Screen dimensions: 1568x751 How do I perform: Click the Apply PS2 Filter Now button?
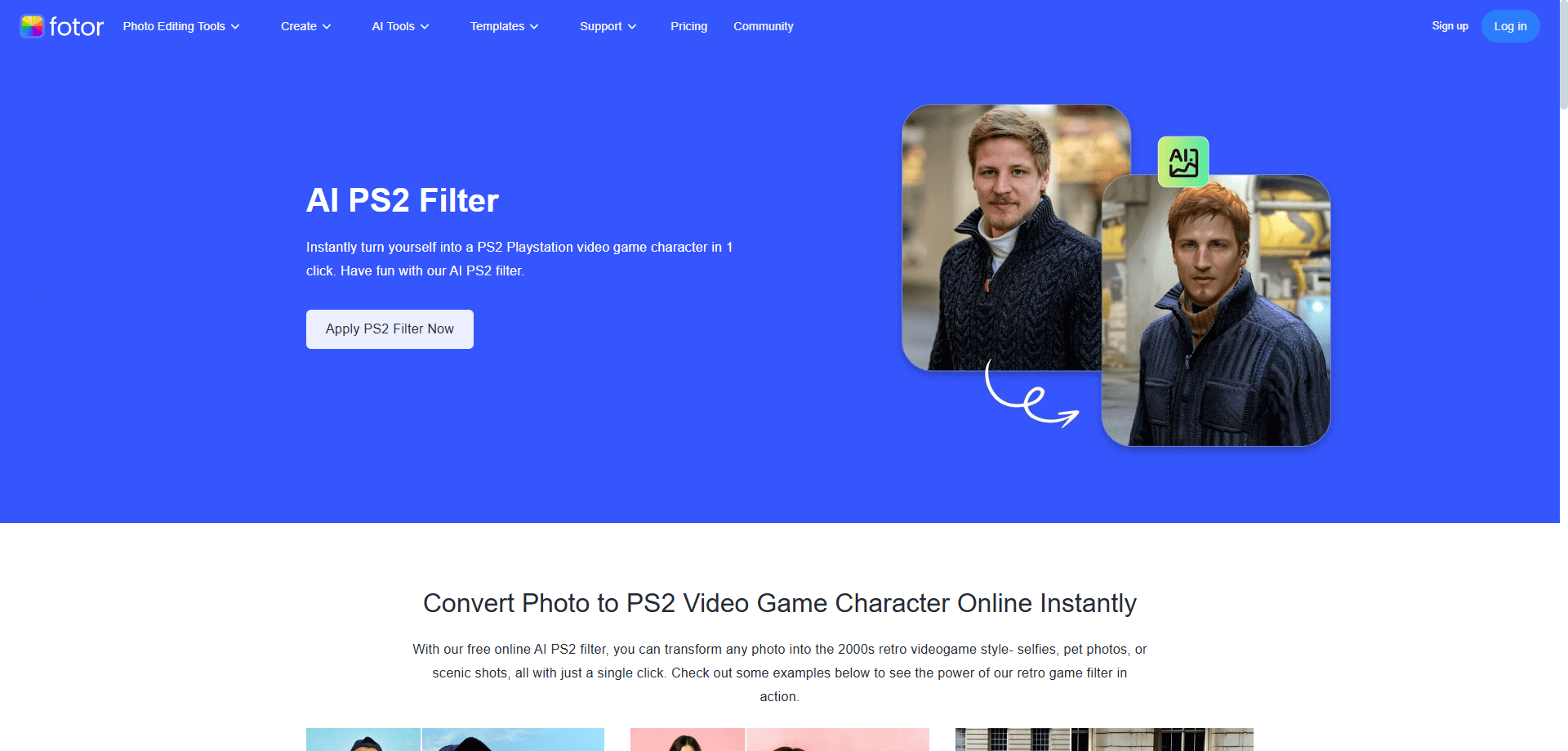[390, 329]
